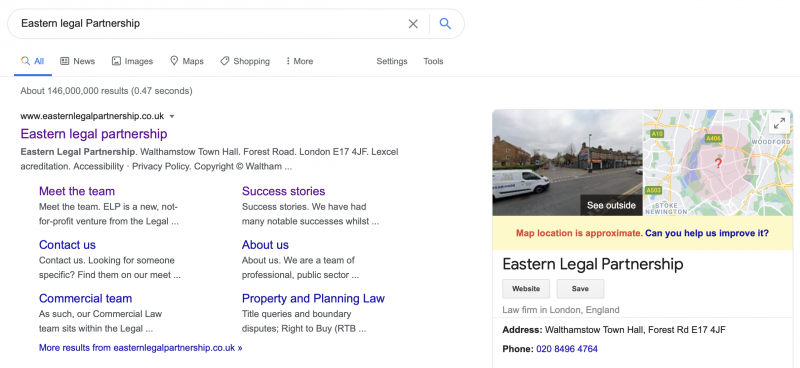Open the Meet the team sitelink
Image resolution: width=800 pixels, height=368 pixels.
click(x=77, y=191)
